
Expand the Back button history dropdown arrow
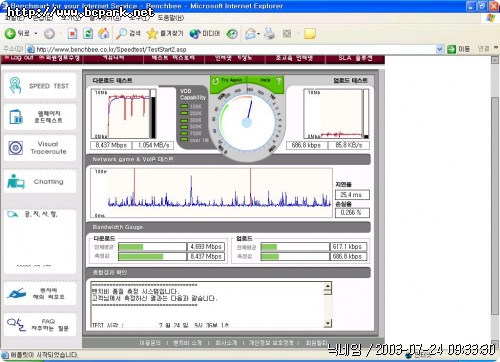[36, 34]
